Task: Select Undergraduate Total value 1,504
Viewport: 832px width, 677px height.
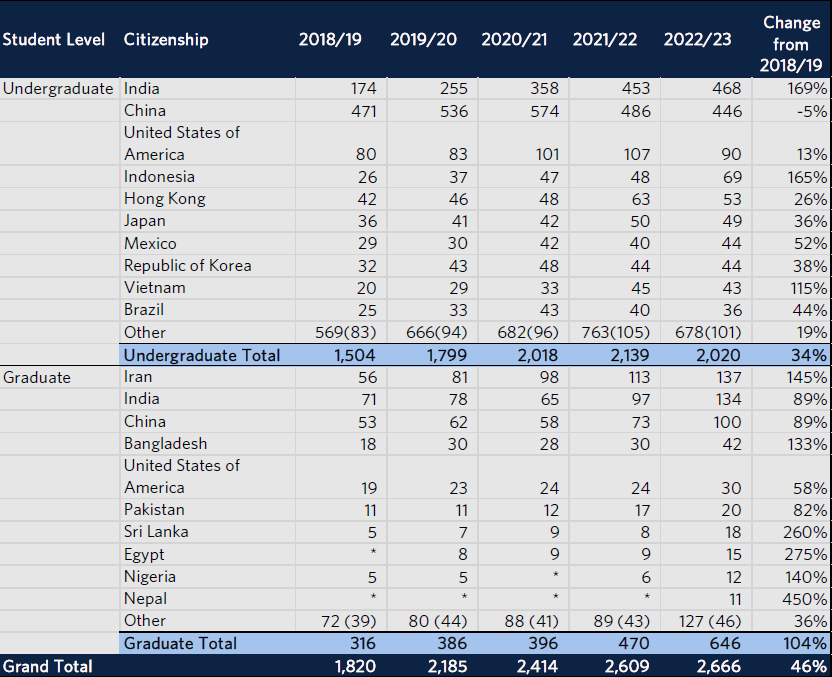Action: 355,355
